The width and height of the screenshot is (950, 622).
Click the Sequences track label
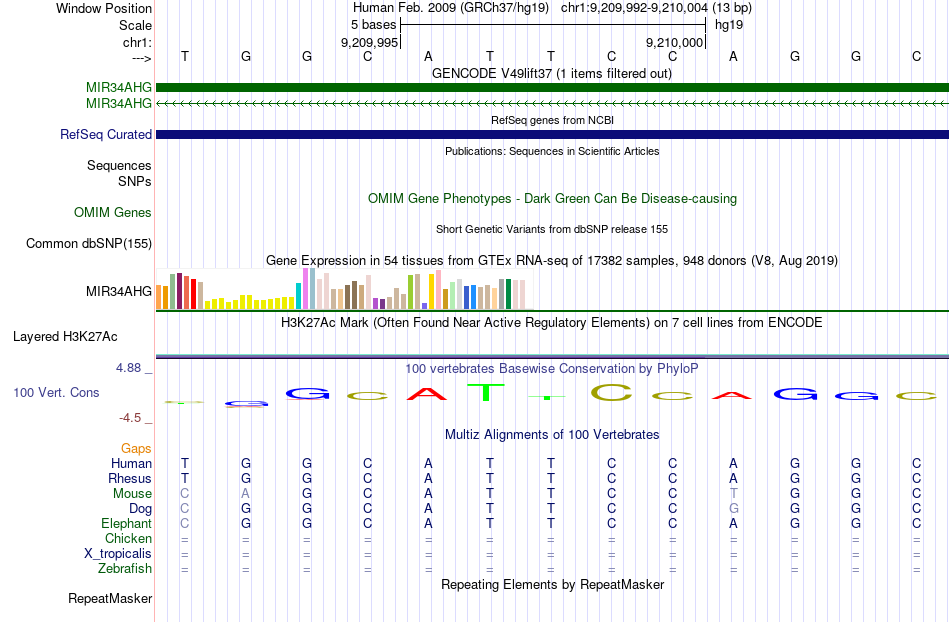coord(119,165)
